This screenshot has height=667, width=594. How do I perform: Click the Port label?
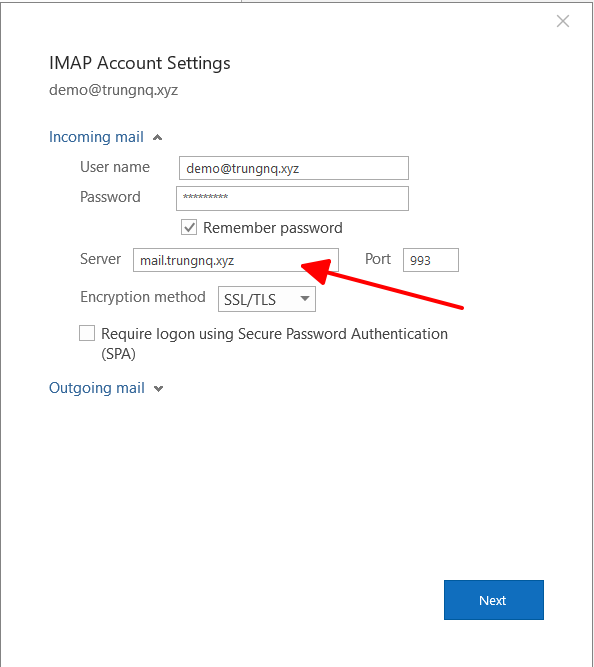tap(378, 259)
